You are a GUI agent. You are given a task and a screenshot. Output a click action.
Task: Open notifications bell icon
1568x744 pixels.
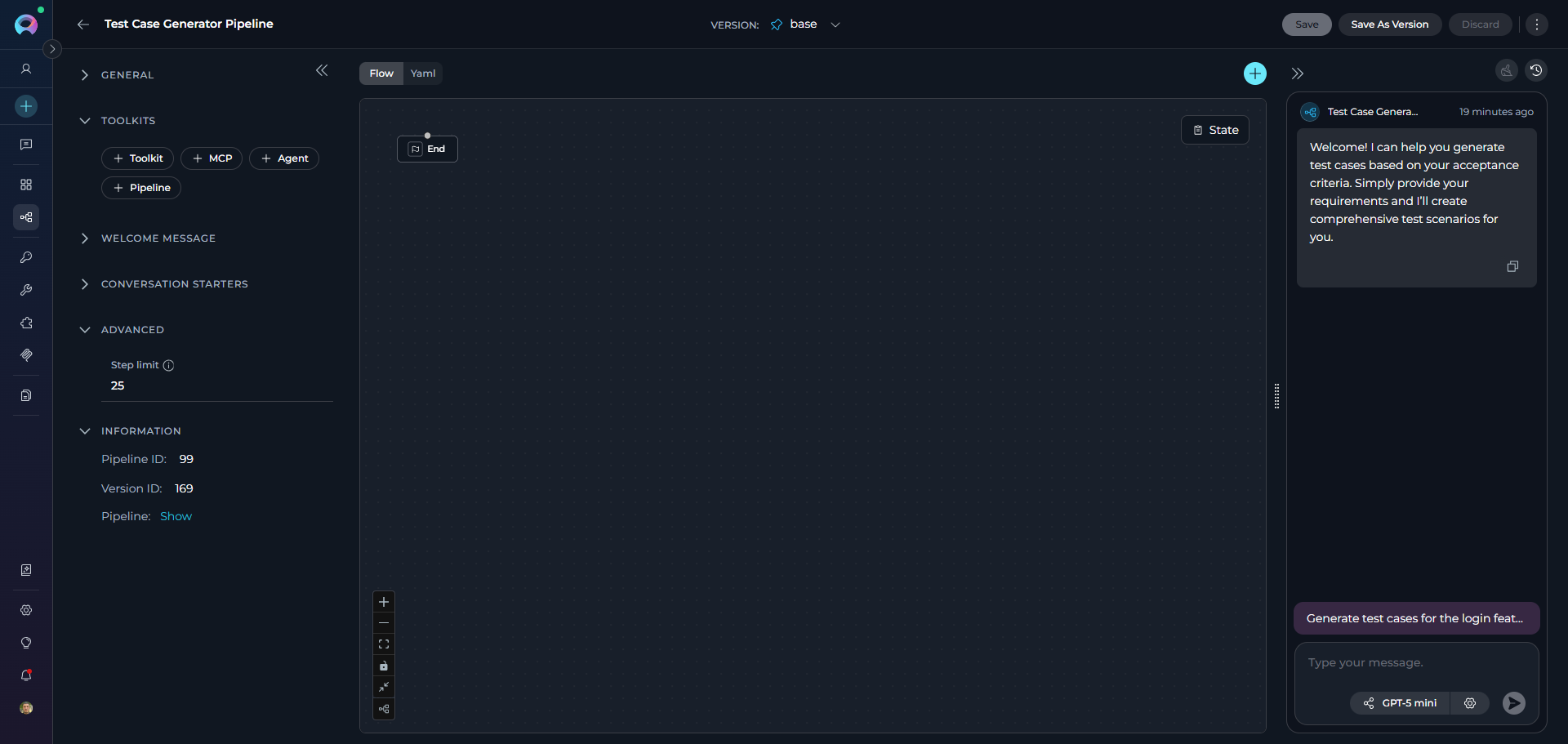[x=26, y=675]
